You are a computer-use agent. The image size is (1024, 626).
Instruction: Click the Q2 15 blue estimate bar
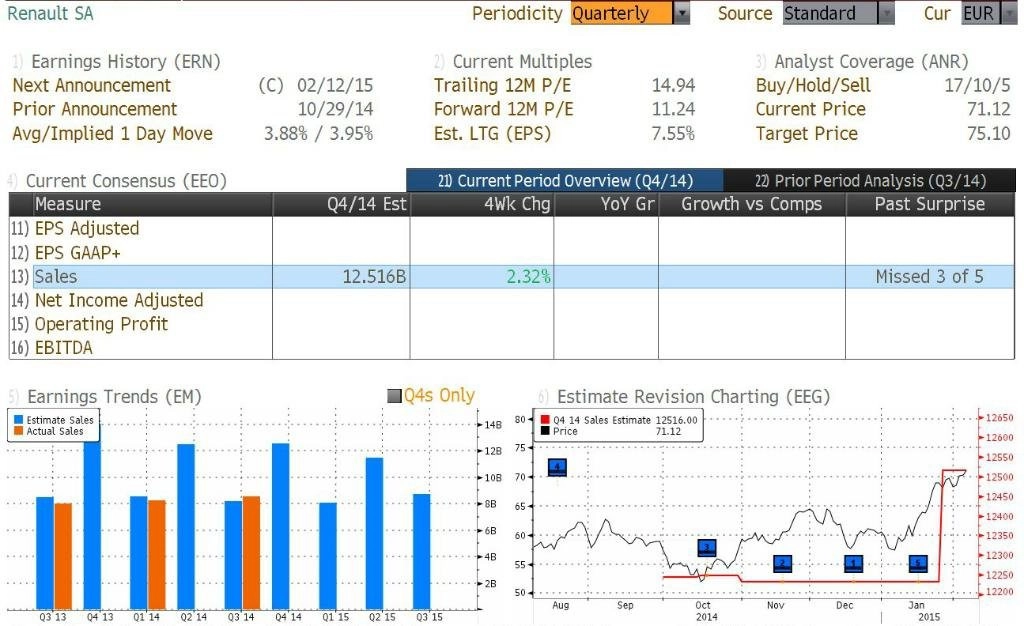(x=375, y=533)
